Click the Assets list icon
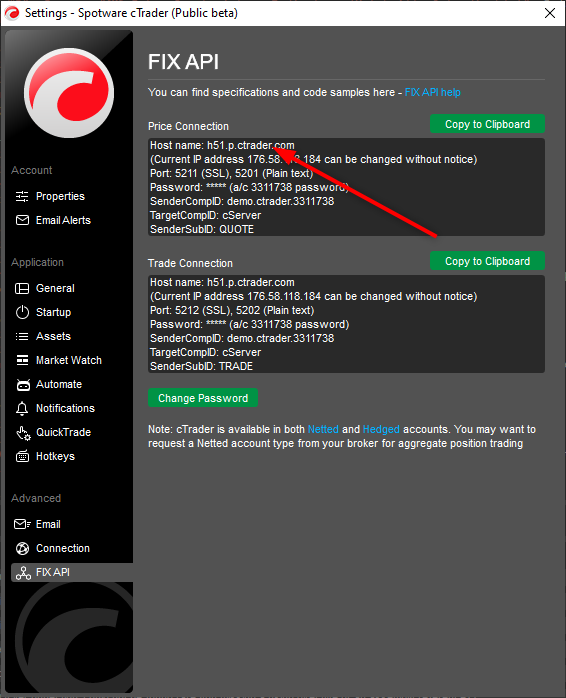The width and height of the screenshot is (566, 698). (x=22, y=337)
